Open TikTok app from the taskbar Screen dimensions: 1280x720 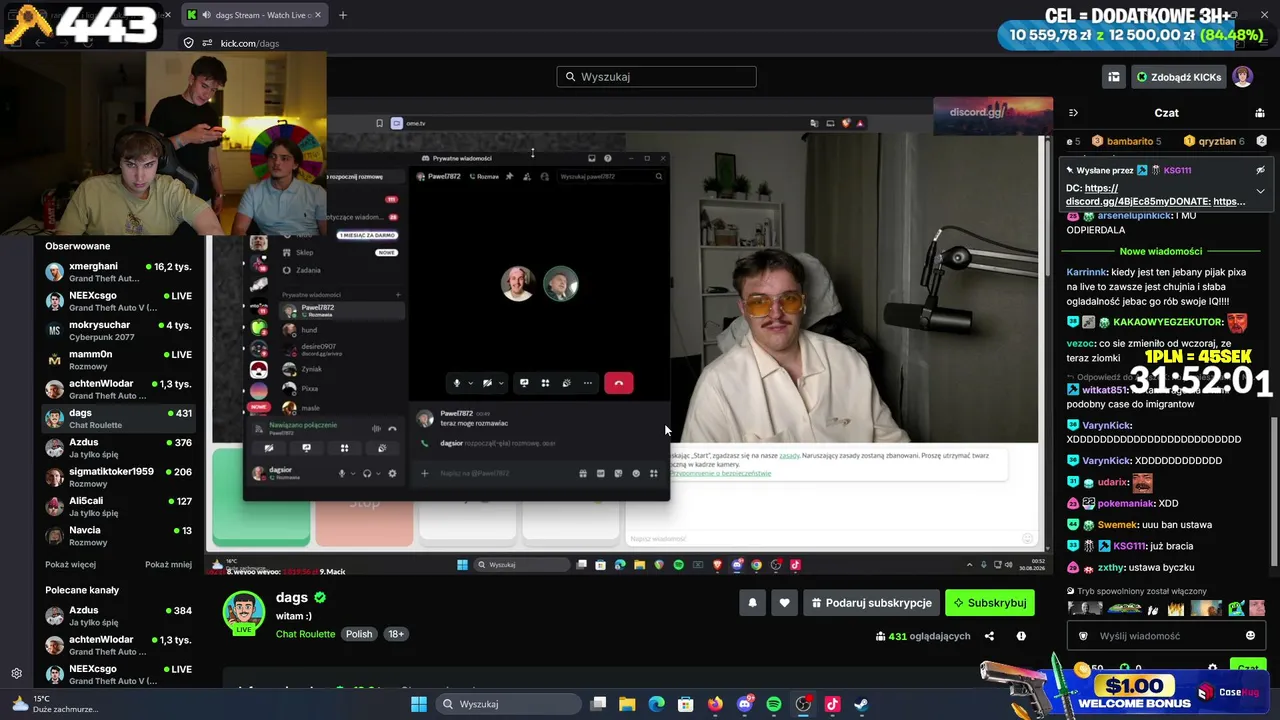click(832, 704)
